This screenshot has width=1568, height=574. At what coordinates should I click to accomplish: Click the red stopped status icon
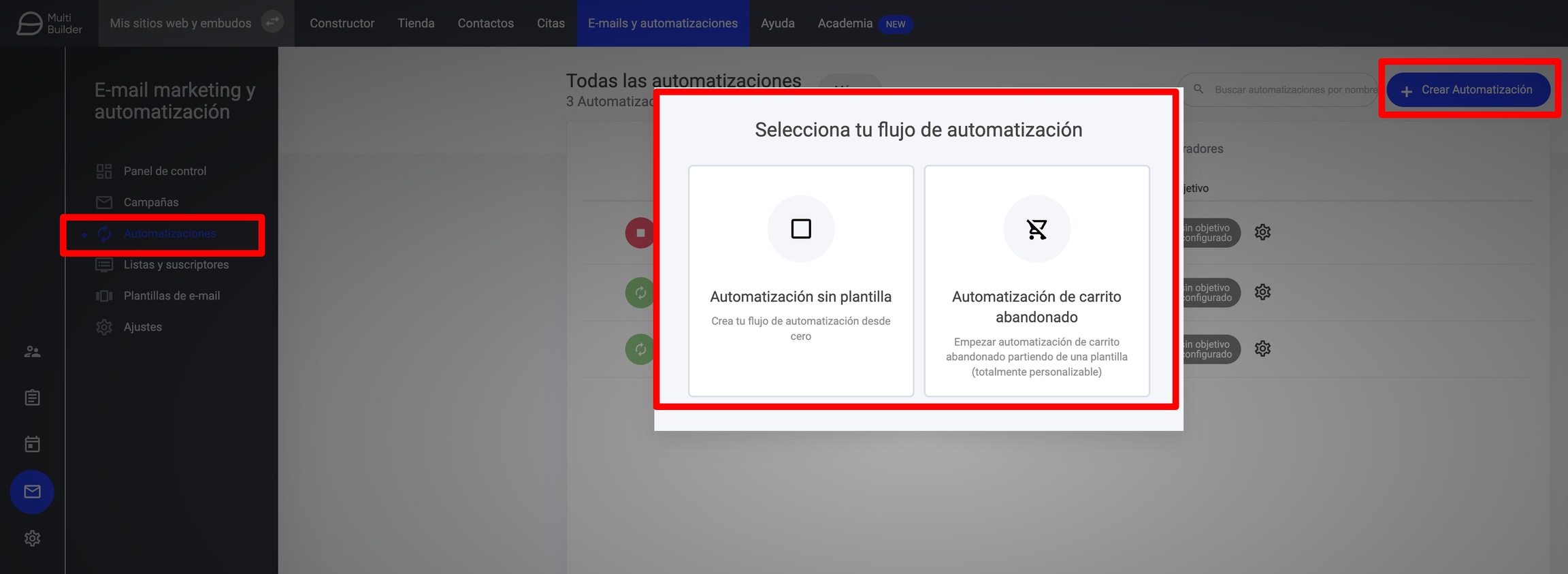(x=639, y=233)
